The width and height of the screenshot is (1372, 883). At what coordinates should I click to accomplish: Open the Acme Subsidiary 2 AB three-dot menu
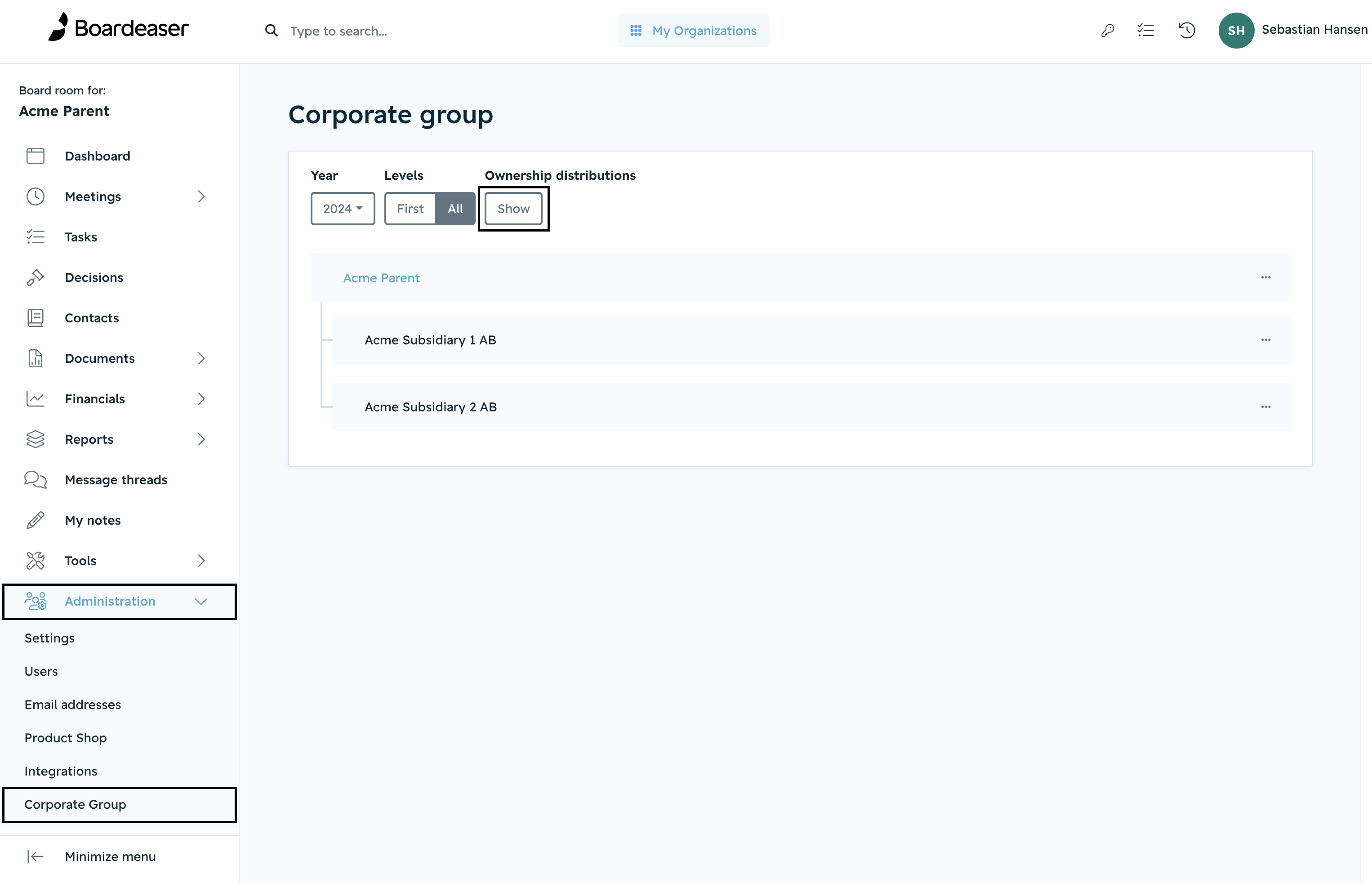tap(1265, 407)
